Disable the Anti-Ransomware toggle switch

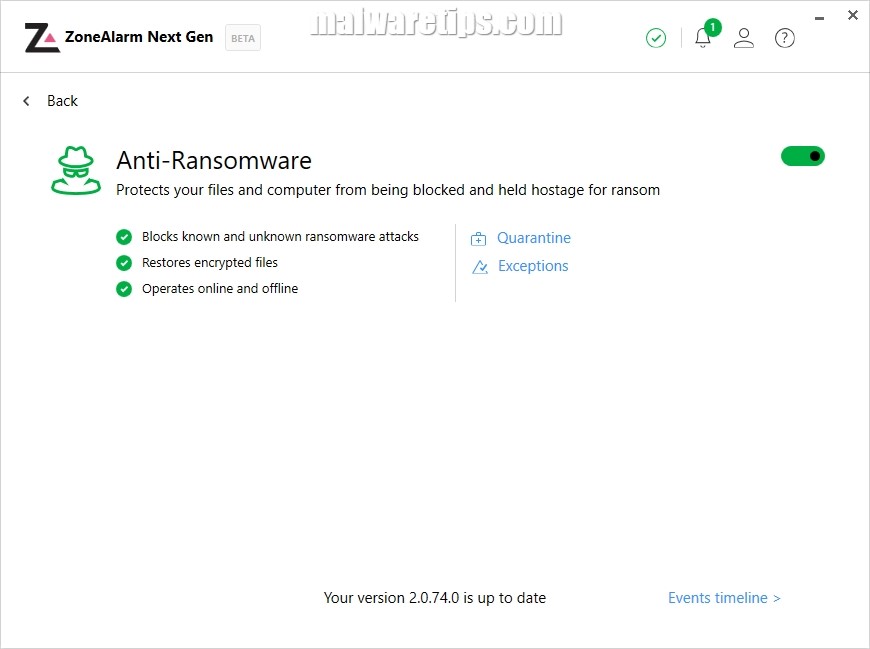click(803, 156)
